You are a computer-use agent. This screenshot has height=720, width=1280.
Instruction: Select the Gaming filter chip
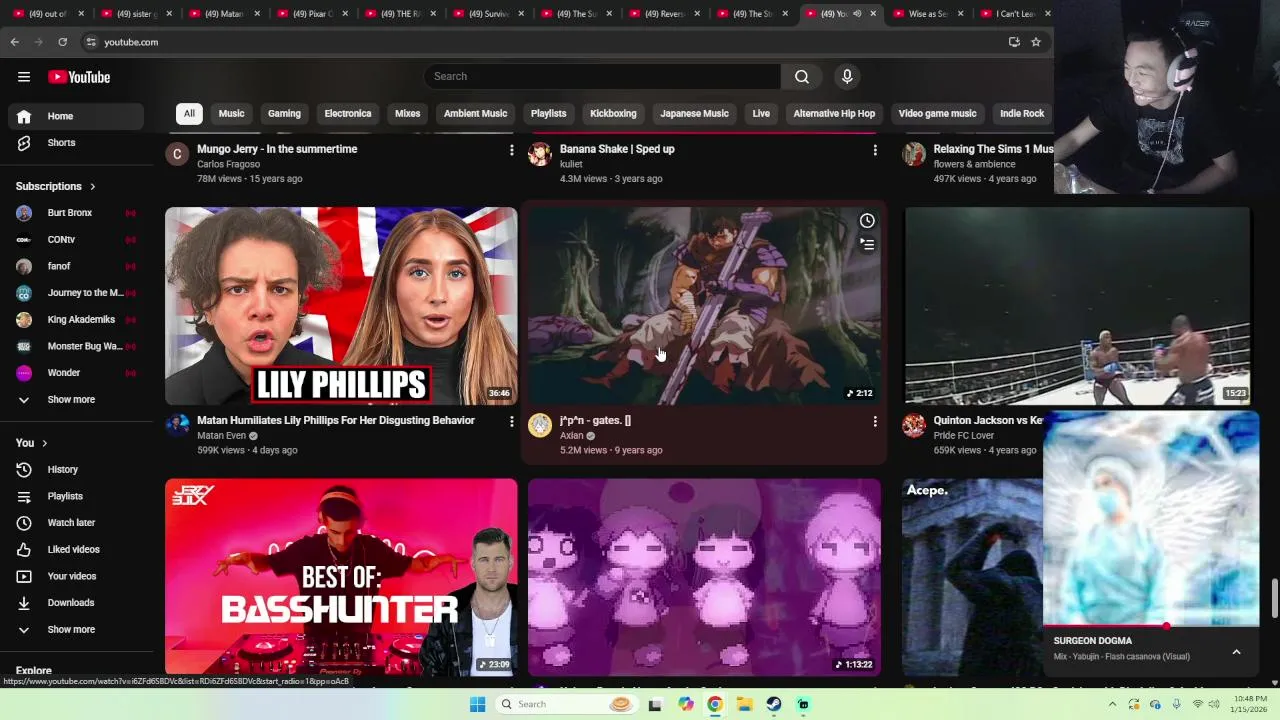[x=284, y=113]
